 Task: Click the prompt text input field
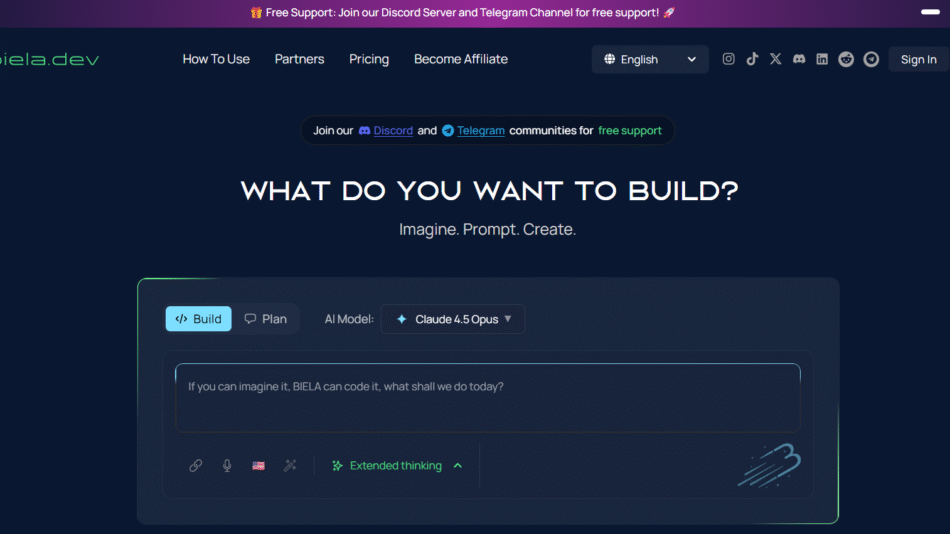pos(487,398)
